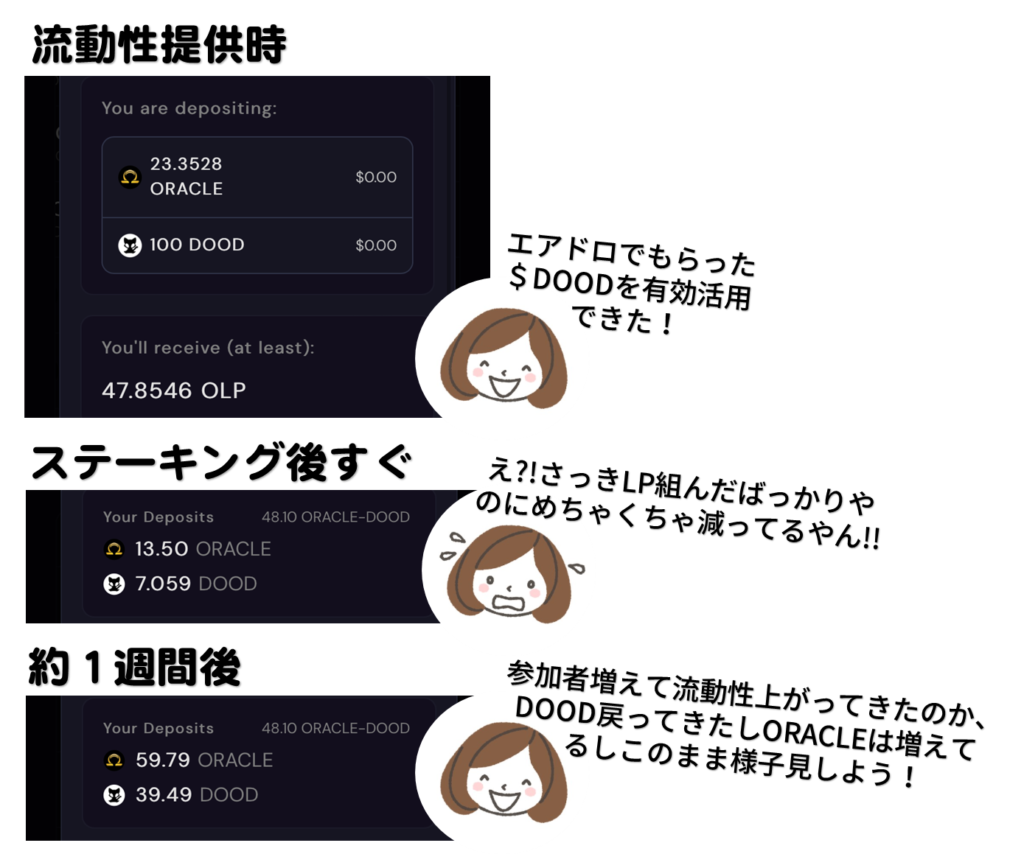Select the 23.3528 ORACLE deposit row
This screenshot has width=1024, height=854.
pyautogui.click(x=257, y=177)
